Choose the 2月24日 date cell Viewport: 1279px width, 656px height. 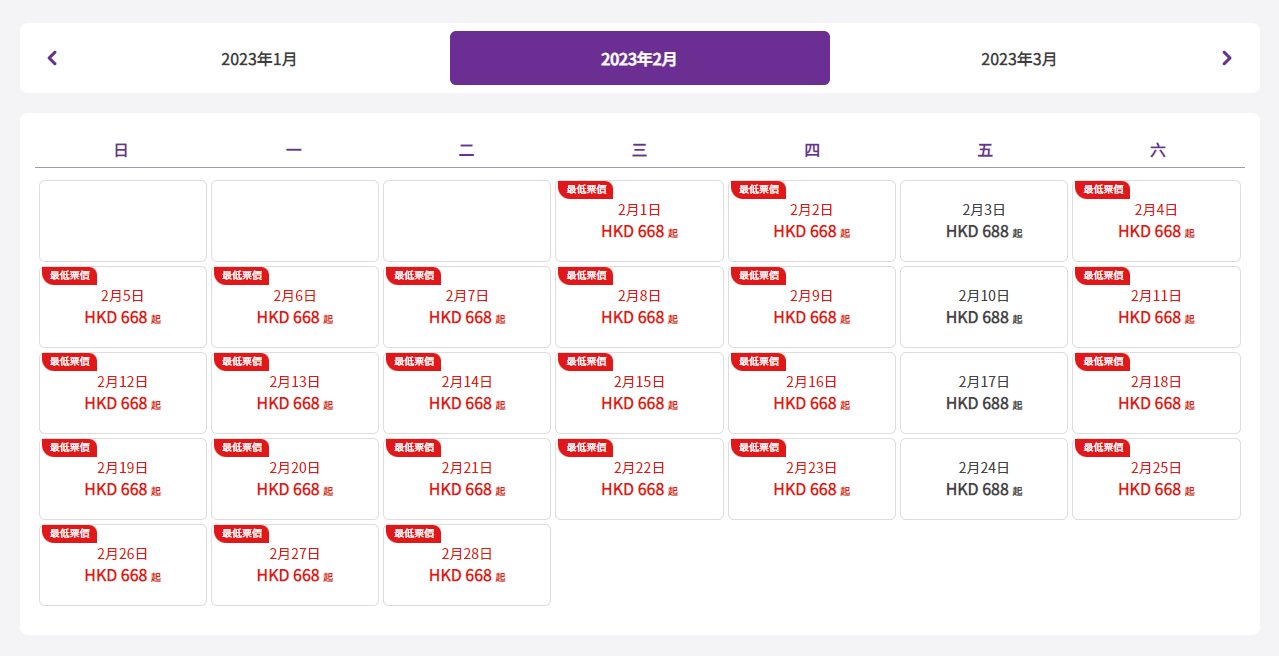[x=983, y=480]
